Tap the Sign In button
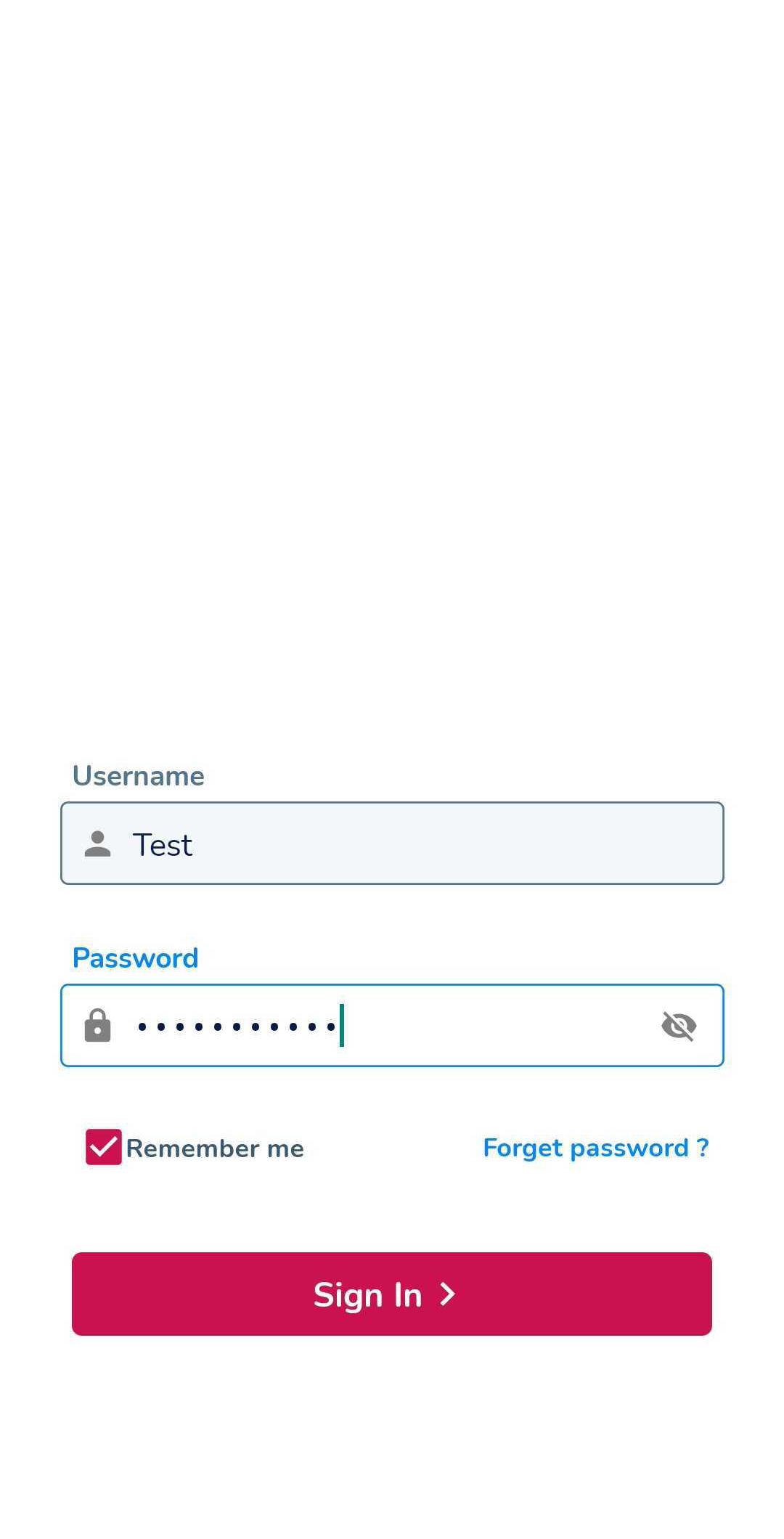The height and width of the screenshot is (1539, 784). pos(392,1294)
